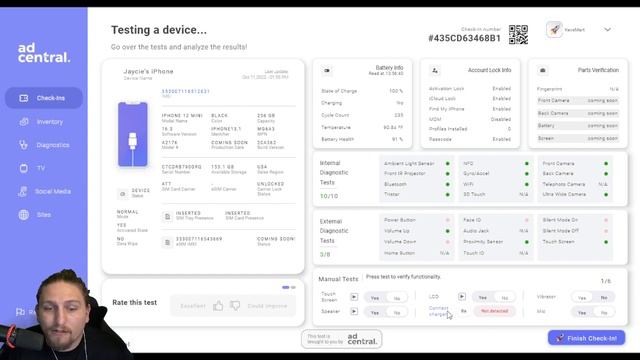The image size is (640, 360).
Task: Click the check-in QR code
Action: coord(518,34)
